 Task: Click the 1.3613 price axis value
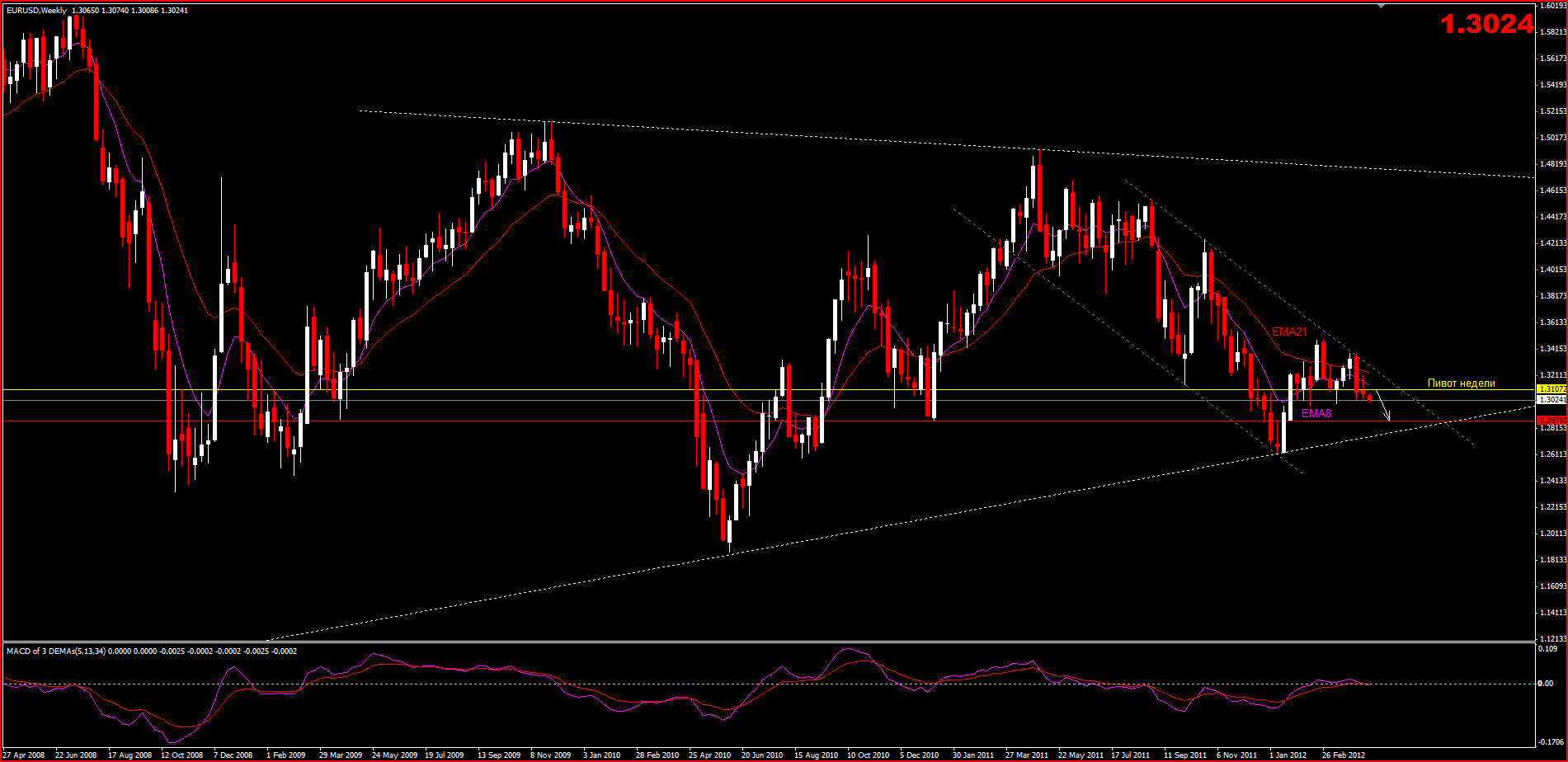pos(1553,322)
